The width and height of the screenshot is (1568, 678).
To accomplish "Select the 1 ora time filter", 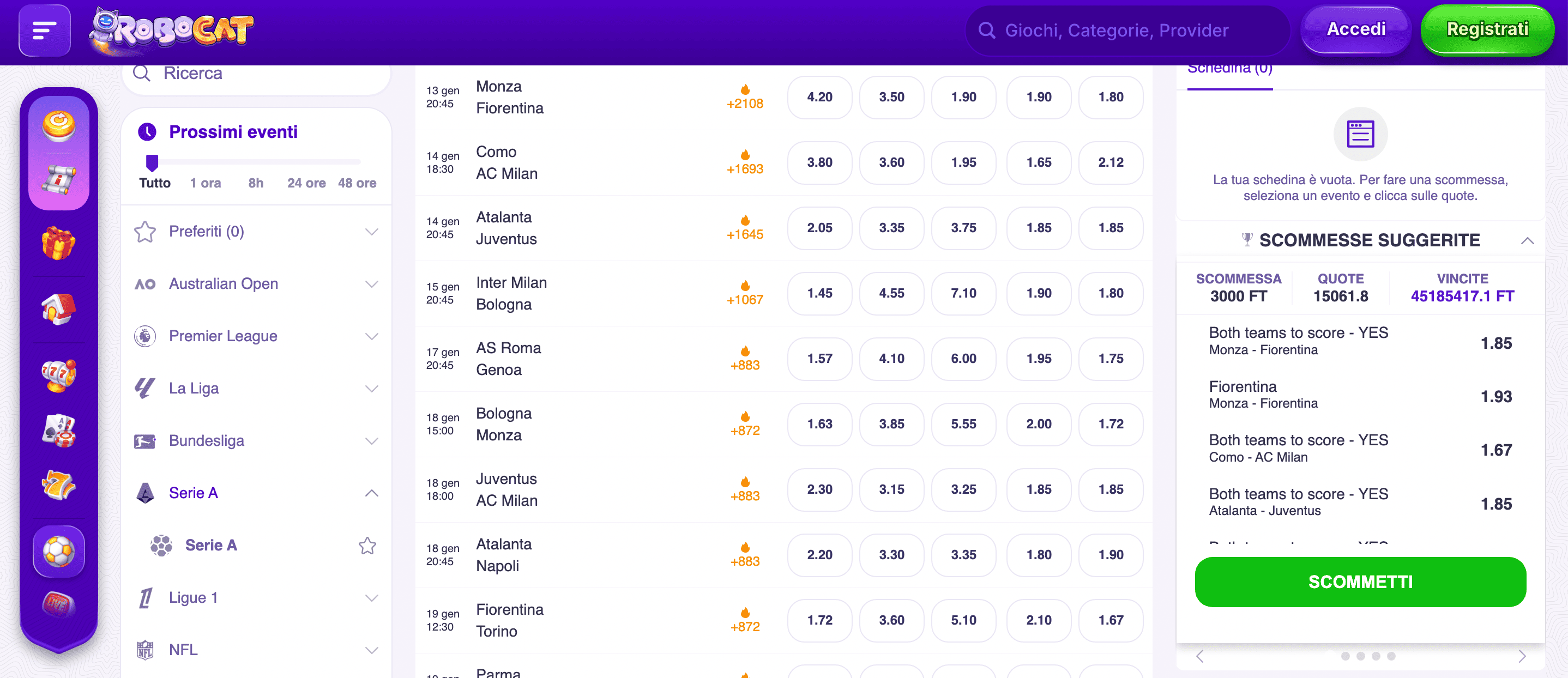I will [205, 183].
